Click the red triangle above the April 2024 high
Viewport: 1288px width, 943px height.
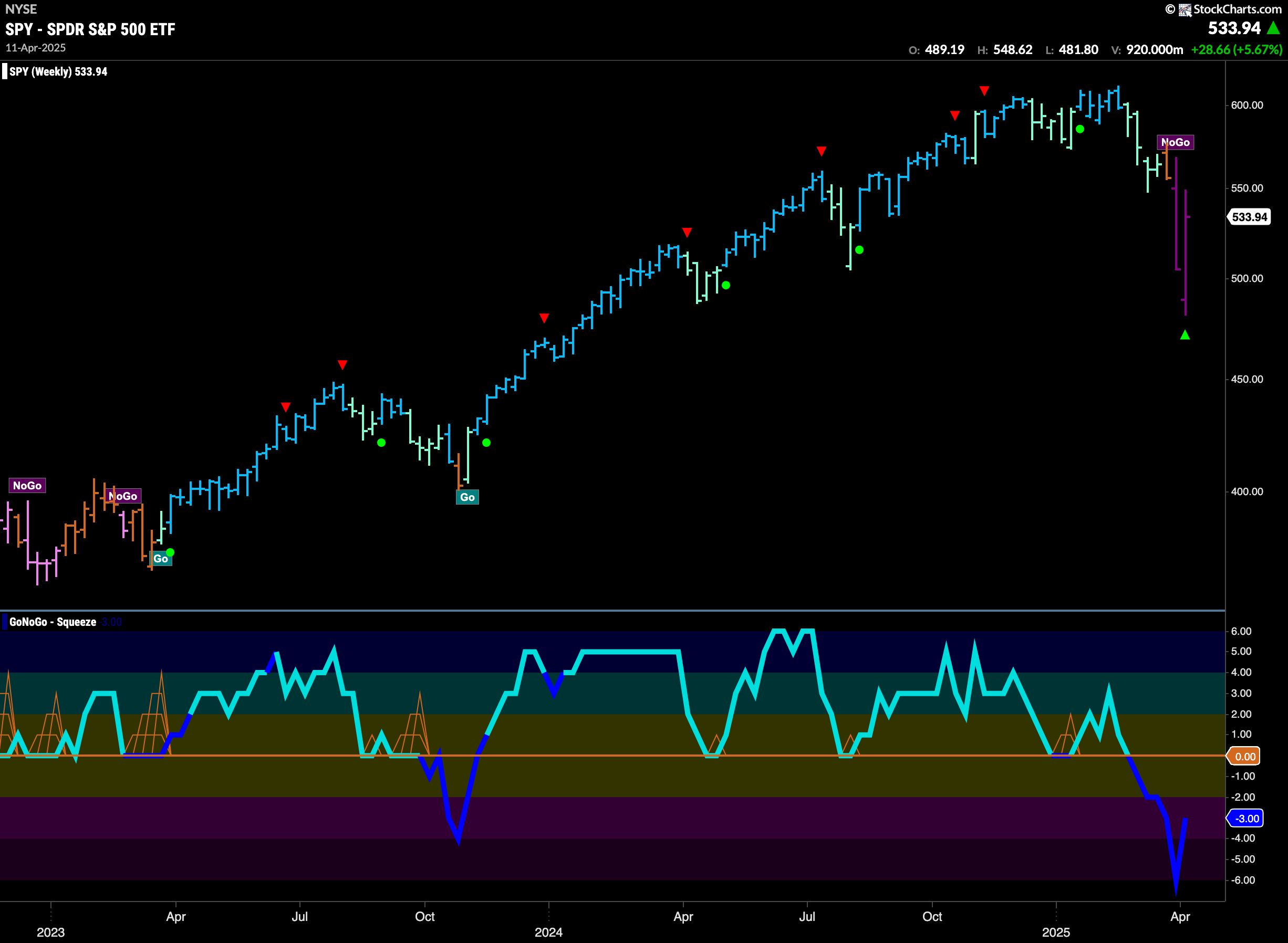coord(687,232)
